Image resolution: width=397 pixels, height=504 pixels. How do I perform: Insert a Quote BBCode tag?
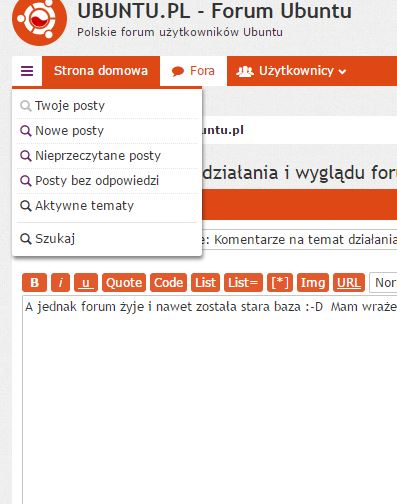pos(124,283)
